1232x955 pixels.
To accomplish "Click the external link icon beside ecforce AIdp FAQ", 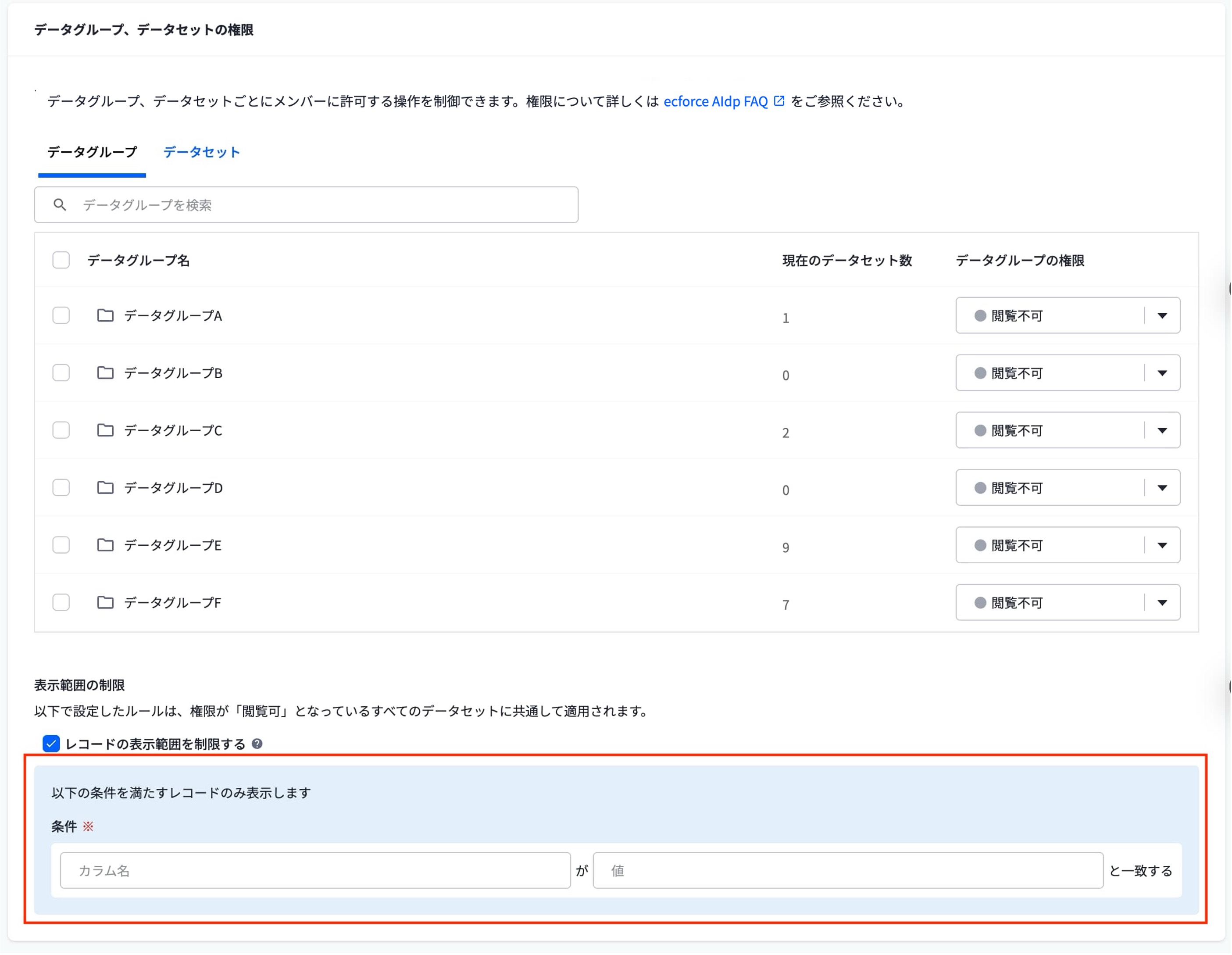I will pyautogui.click(x=779, y=101).
